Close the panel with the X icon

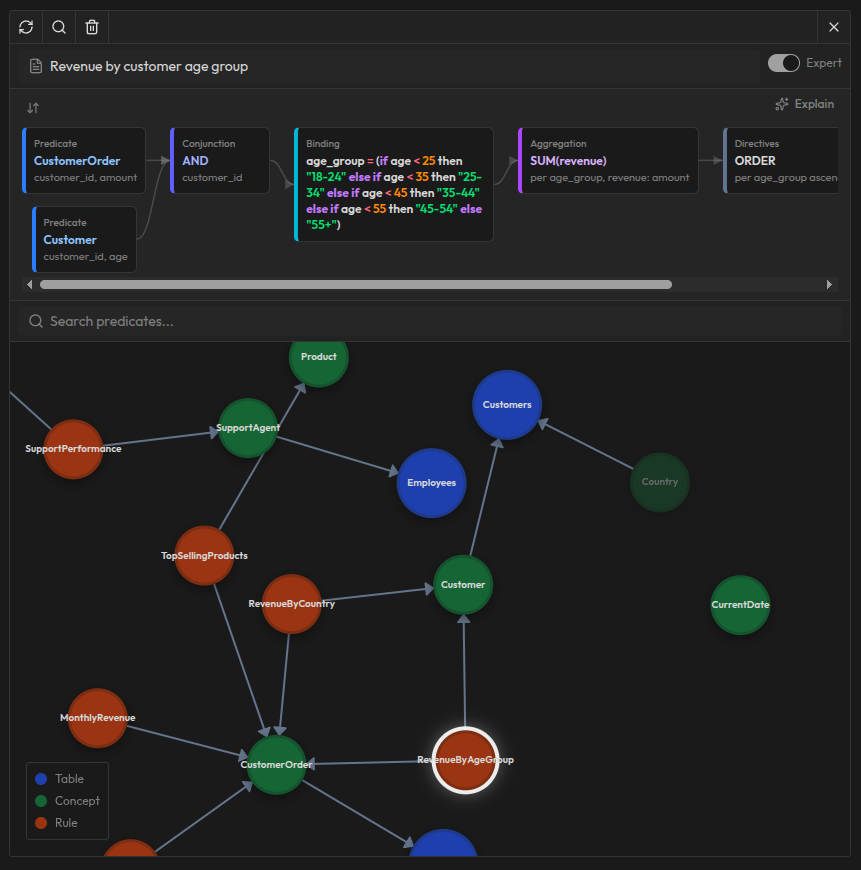834,27
